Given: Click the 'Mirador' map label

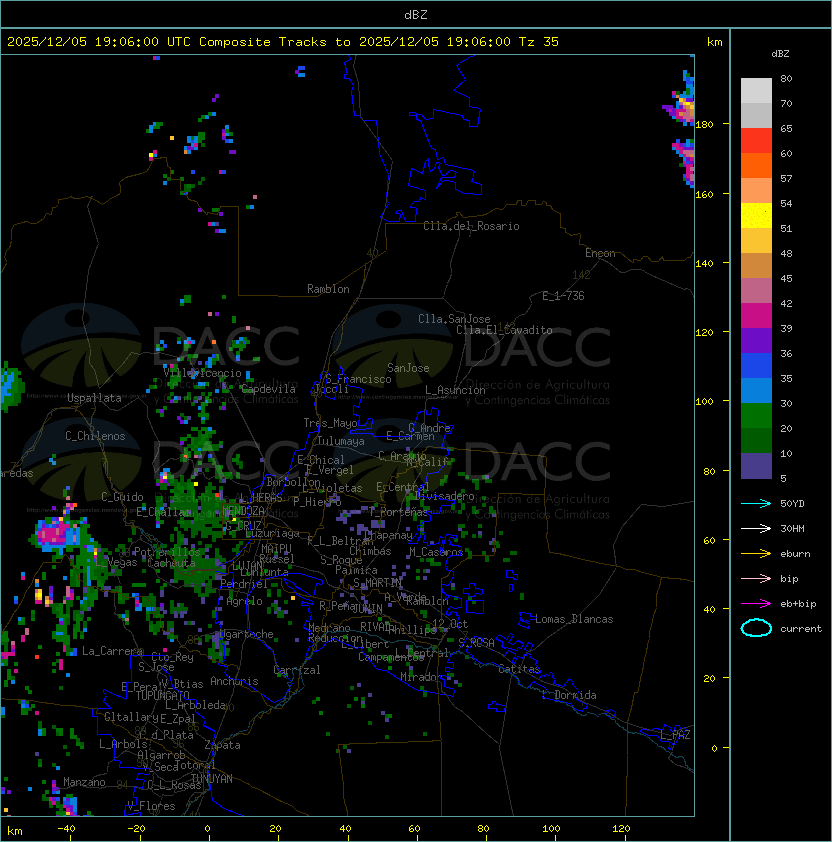Looking at the screenshot, I should (x=422, y=677).
